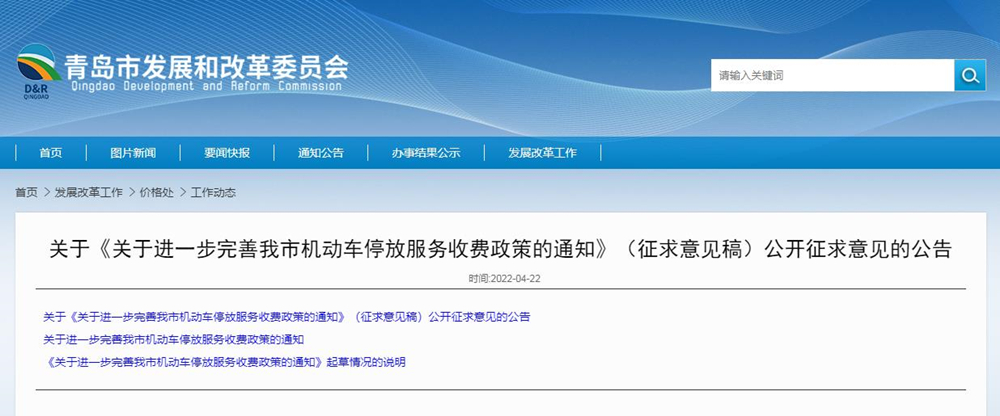Open the blue 公开征求意见的公告 attachment link
Image resolution: width=1000 pixels, height=416 pixels.
(x=286, y=317)
